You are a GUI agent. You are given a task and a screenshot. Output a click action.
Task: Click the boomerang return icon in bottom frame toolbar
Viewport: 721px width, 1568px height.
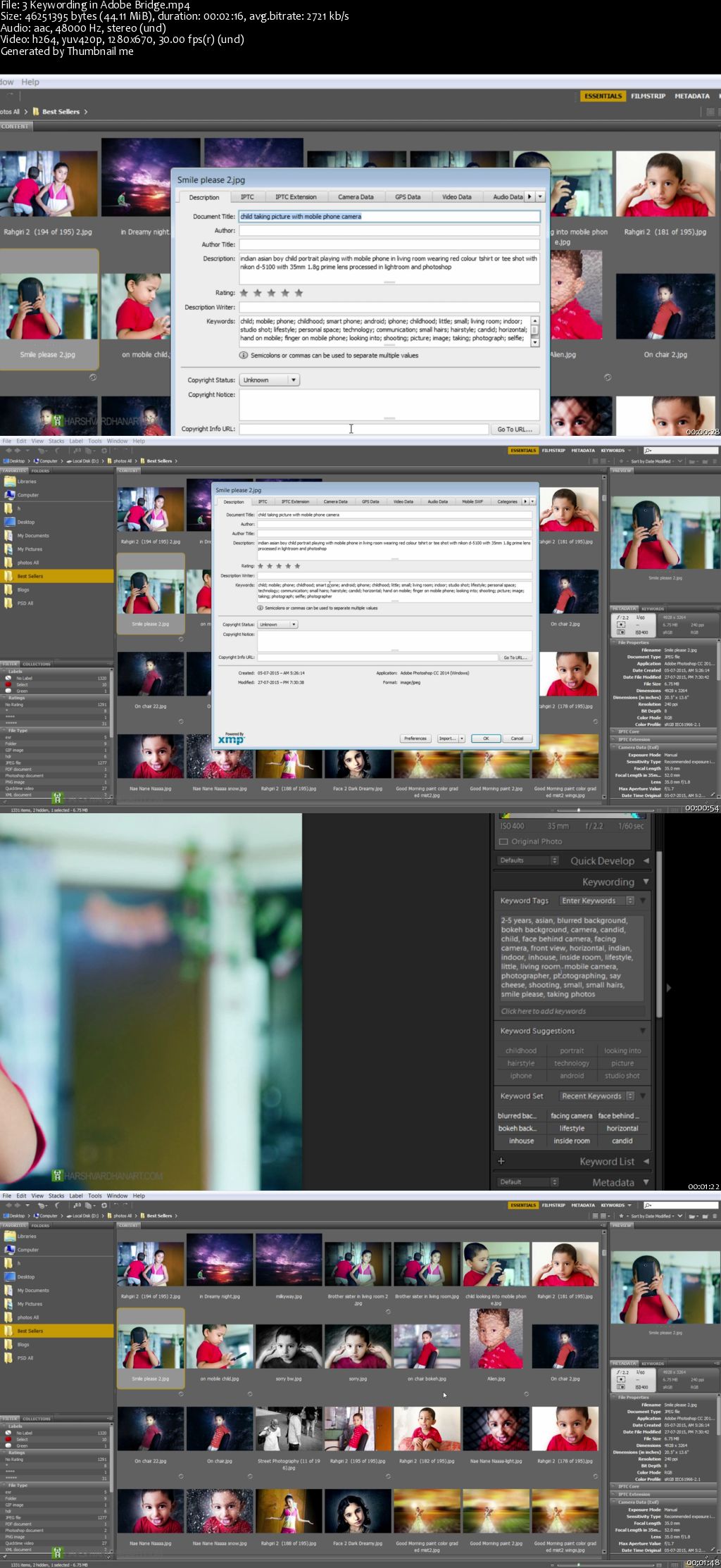pos(56,1205)
